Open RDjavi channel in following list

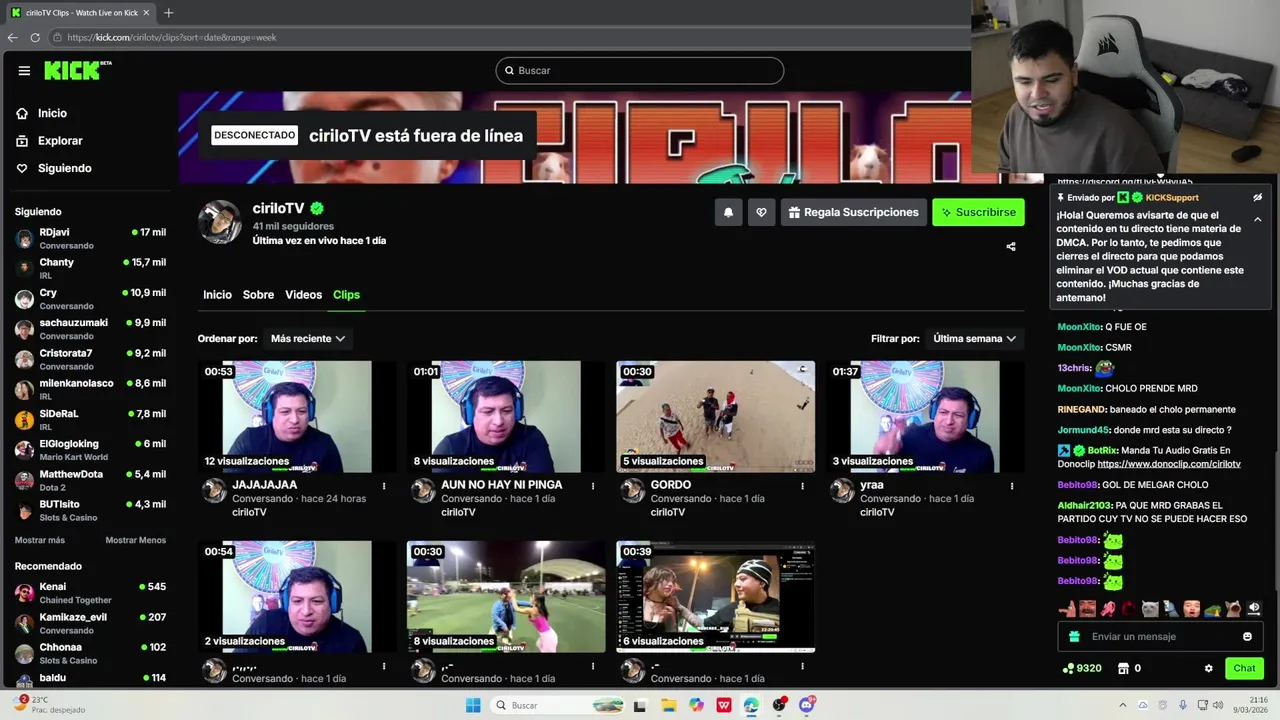pos(90,238)
